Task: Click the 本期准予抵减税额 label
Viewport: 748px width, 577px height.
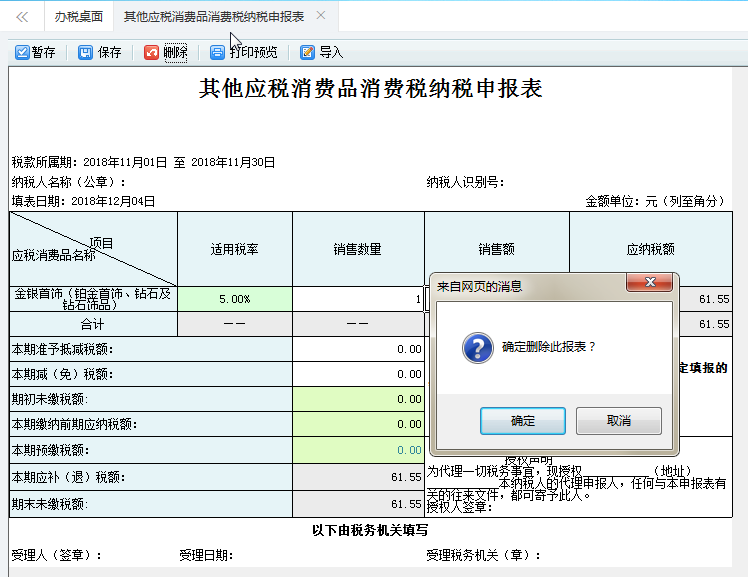Action: (x=62, y=349)
